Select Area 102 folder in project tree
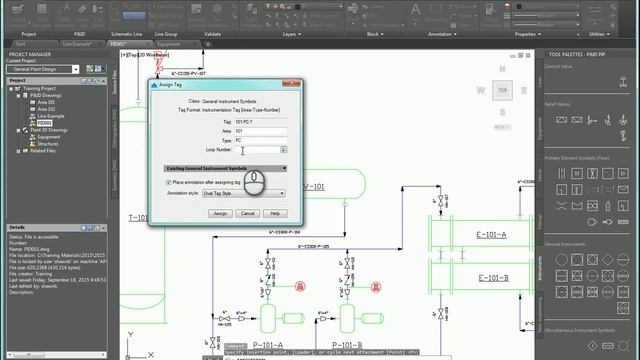 (x=46, y=109)
